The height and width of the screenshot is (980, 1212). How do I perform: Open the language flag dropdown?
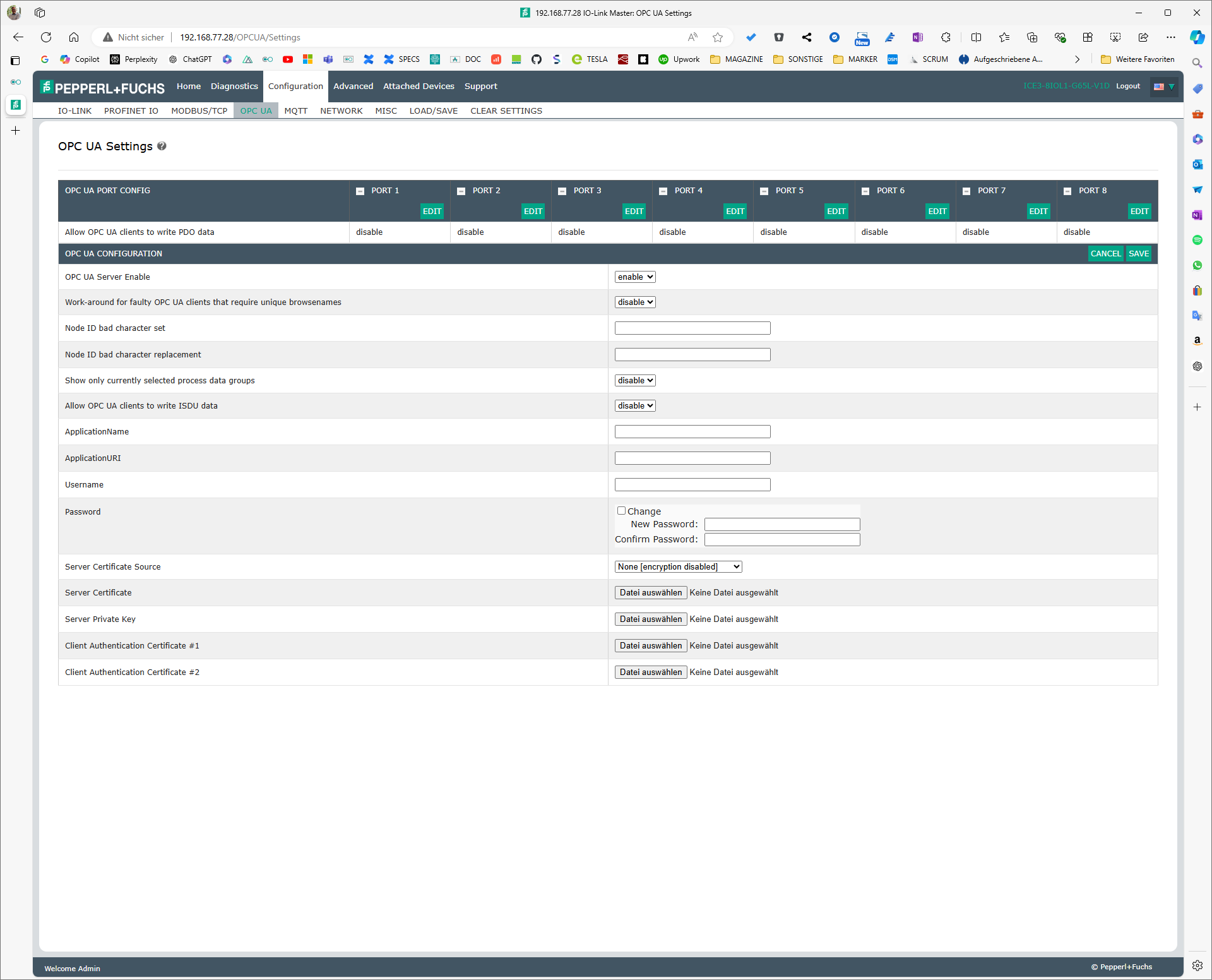click(1164, 87)
